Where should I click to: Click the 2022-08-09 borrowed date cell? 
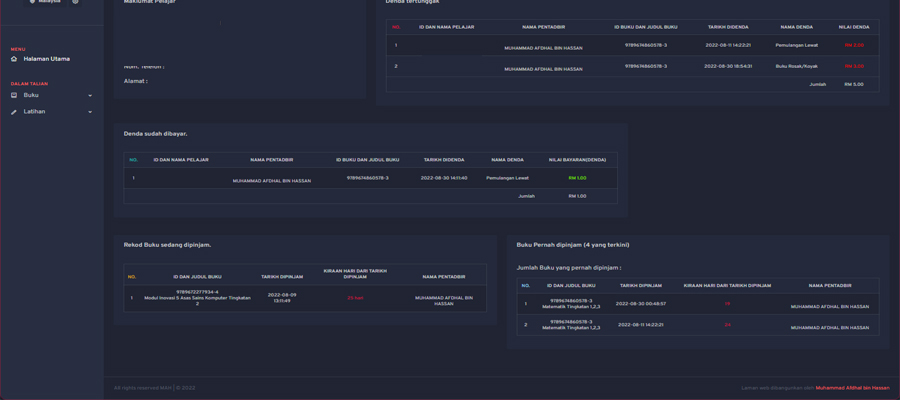pos(282,297)
